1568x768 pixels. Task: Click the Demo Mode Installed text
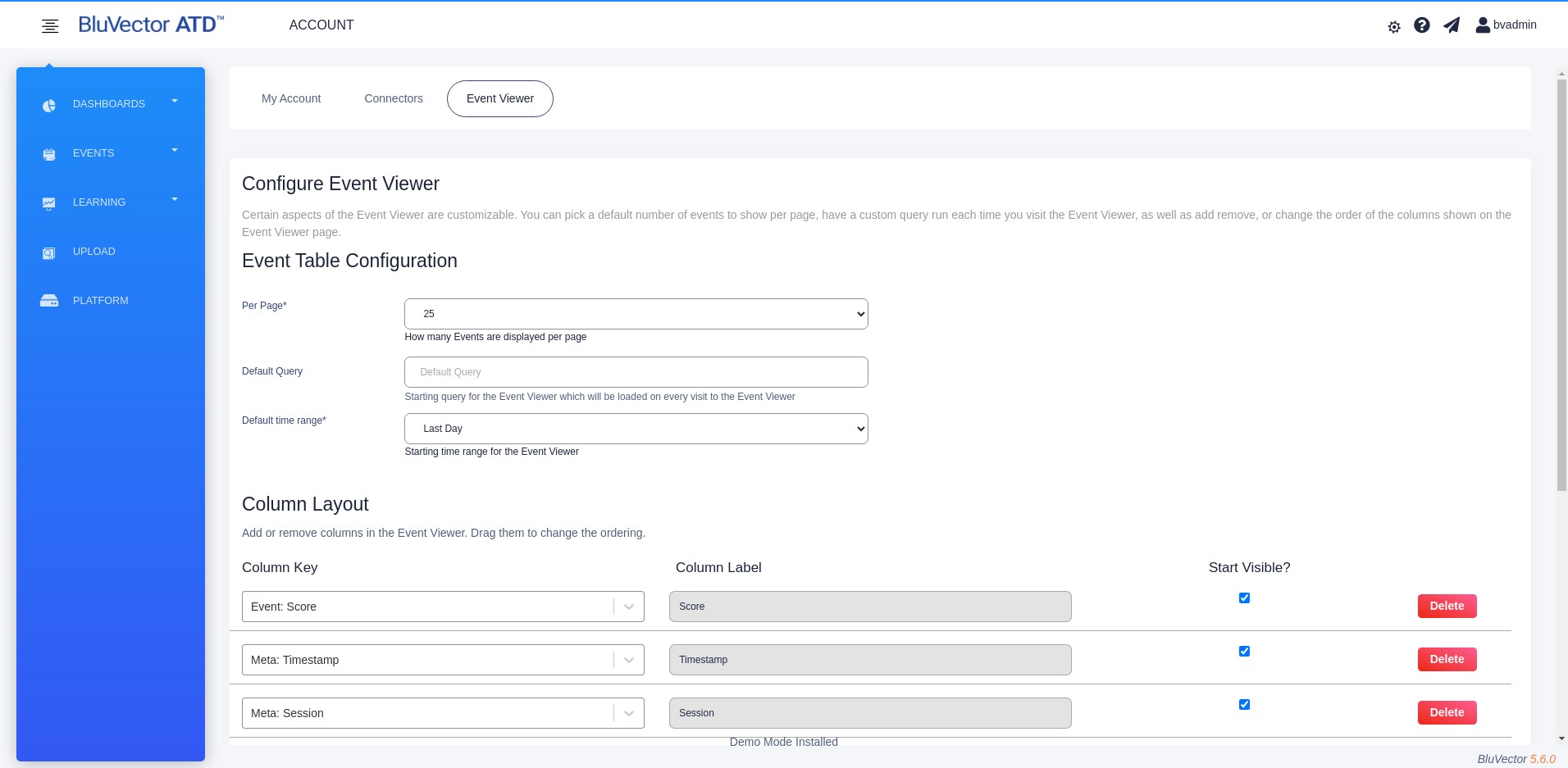784,742
